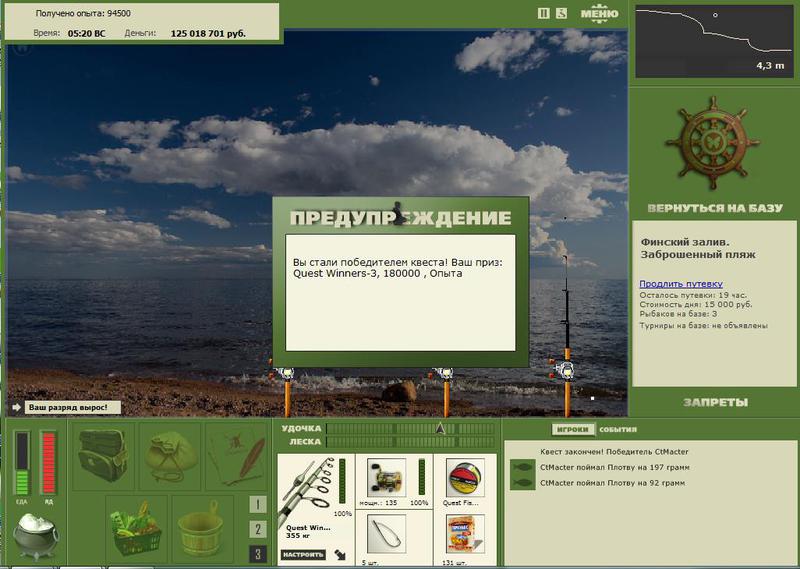800x569 pixels.
Task: Click the ЯД level red bar
Action: (48, 463)
